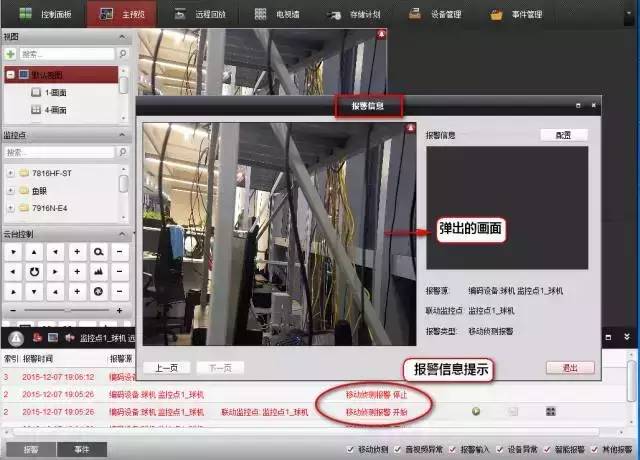This screenshot has width=640, height=460.
Task: Toggle the 其他报警 checkbox
Action: click(x=595, y=449)
